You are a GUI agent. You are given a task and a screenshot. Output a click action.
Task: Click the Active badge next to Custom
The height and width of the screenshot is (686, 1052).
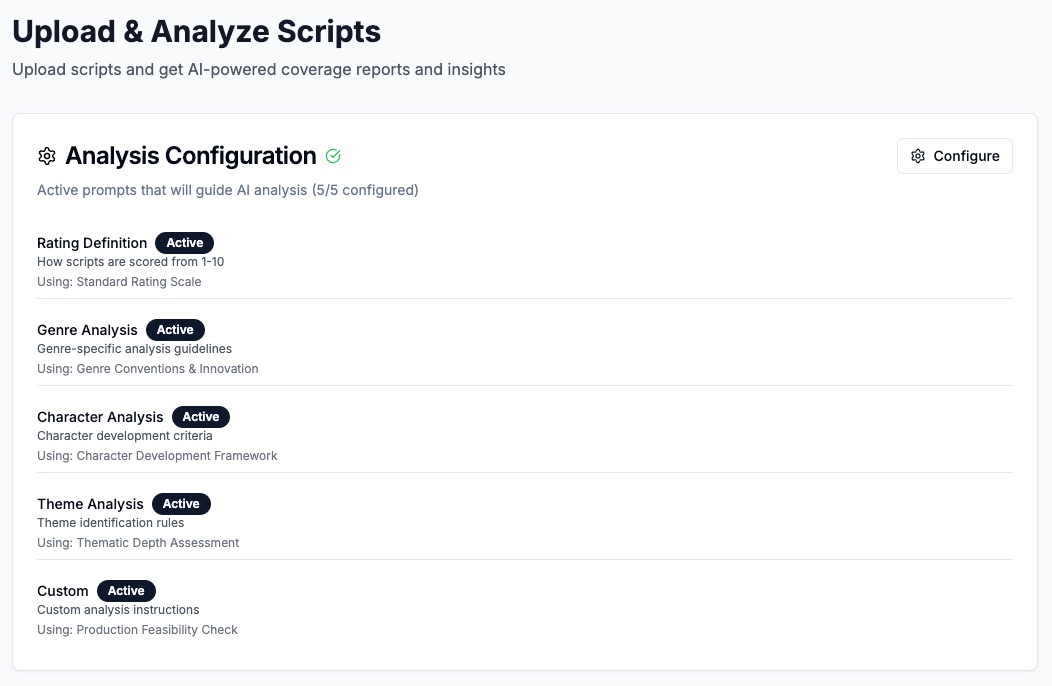tap(126, 591)
